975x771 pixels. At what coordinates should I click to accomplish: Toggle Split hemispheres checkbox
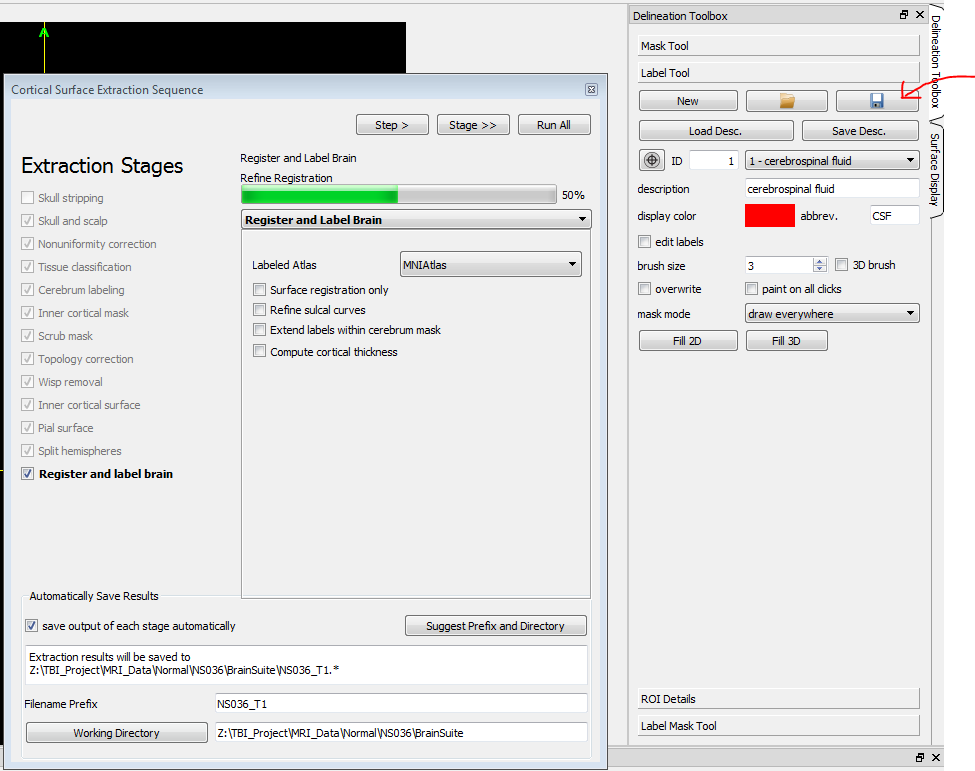coord(27,451)
